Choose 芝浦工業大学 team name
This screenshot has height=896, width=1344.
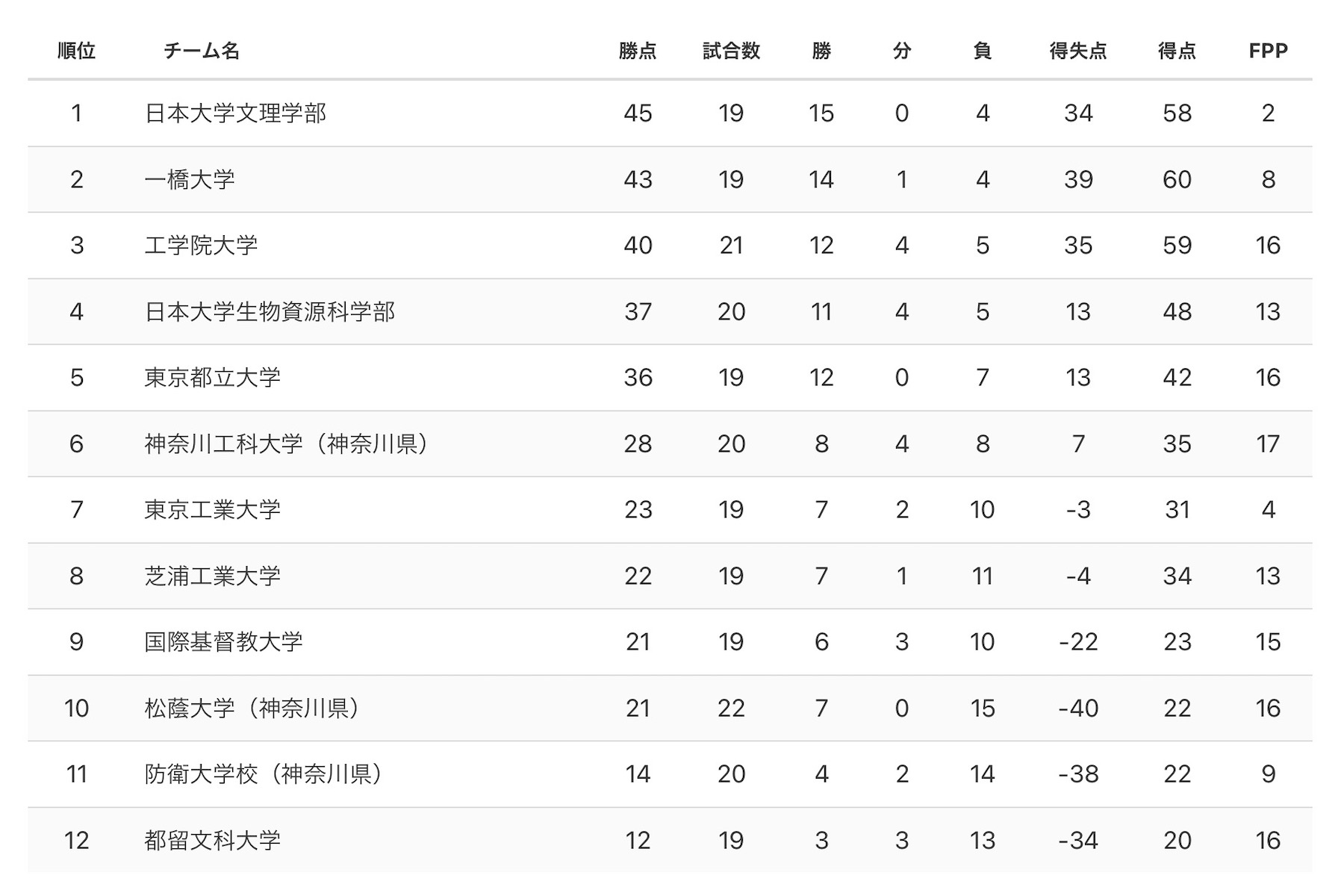click(212, 576)
